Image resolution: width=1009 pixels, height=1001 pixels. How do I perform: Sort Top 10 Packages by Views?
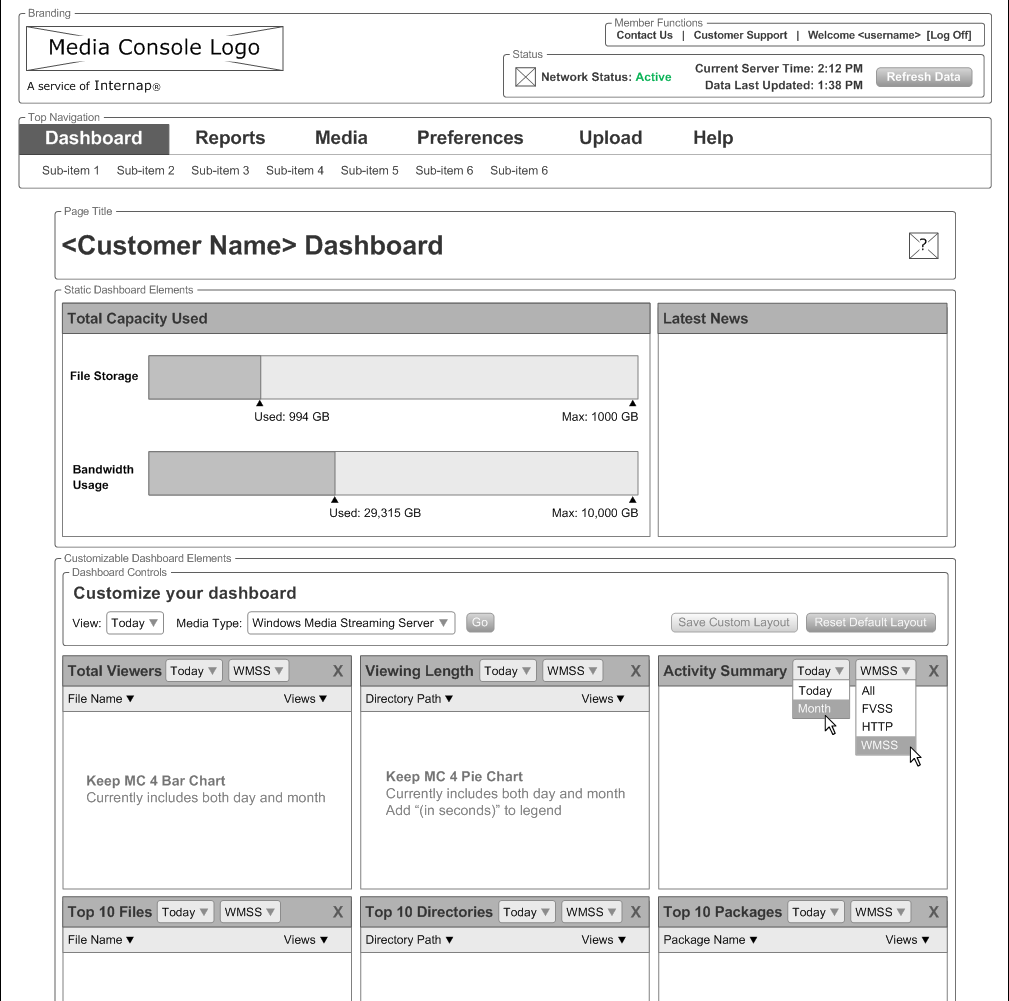click(906, 939)
